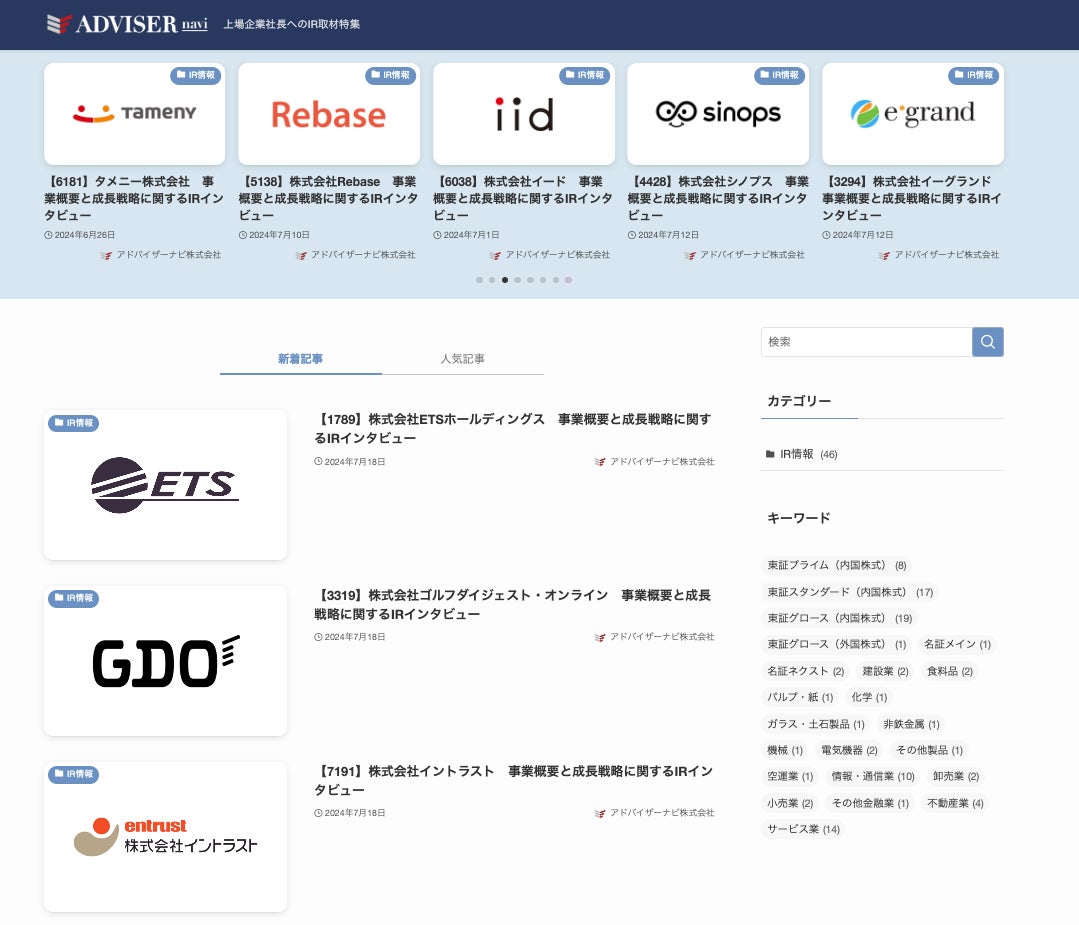Viewport: 1079px width, 925px height.
Task: Open the entrust logo article thumbnail
Action: pyautogui.click(x=165, y=837)
